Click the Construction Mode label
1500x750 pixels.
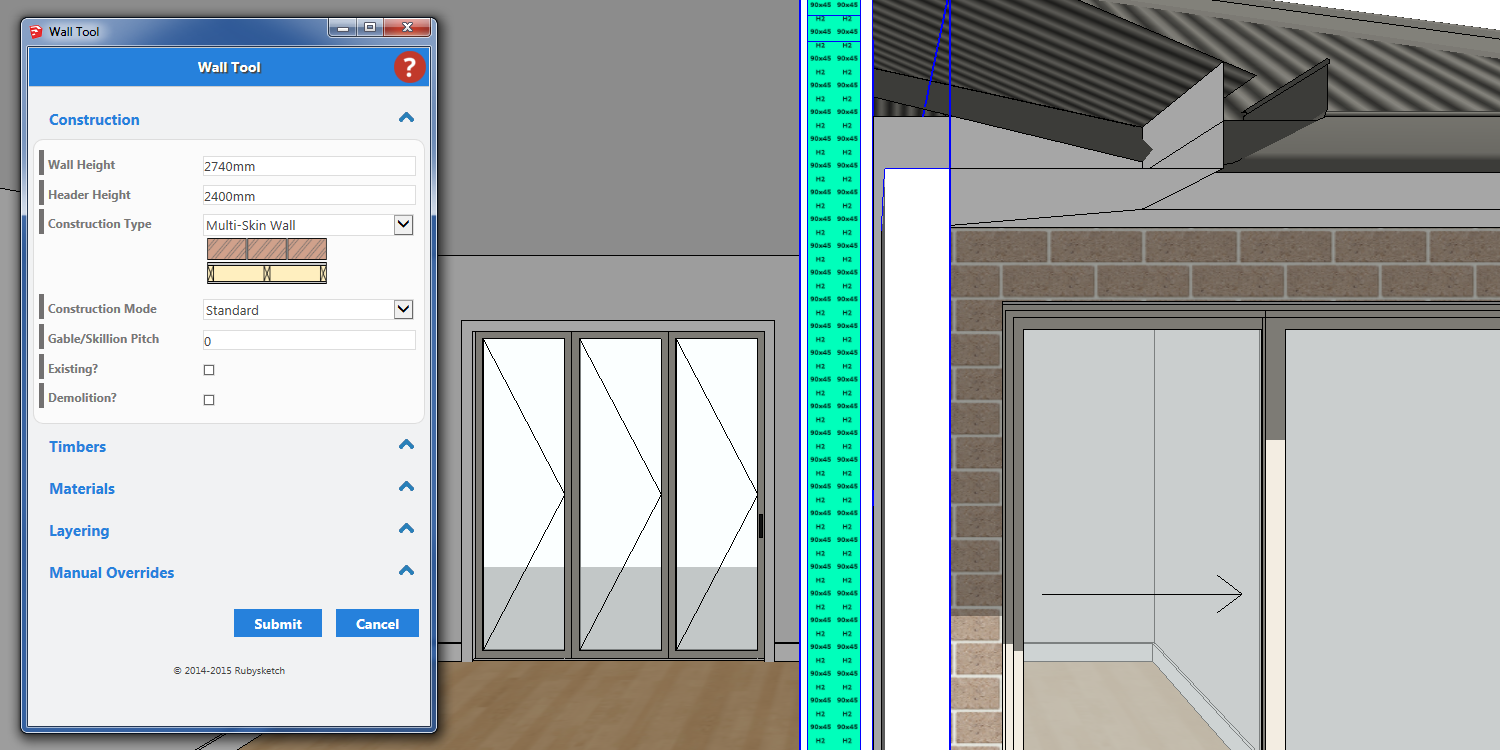click(103, 309)
